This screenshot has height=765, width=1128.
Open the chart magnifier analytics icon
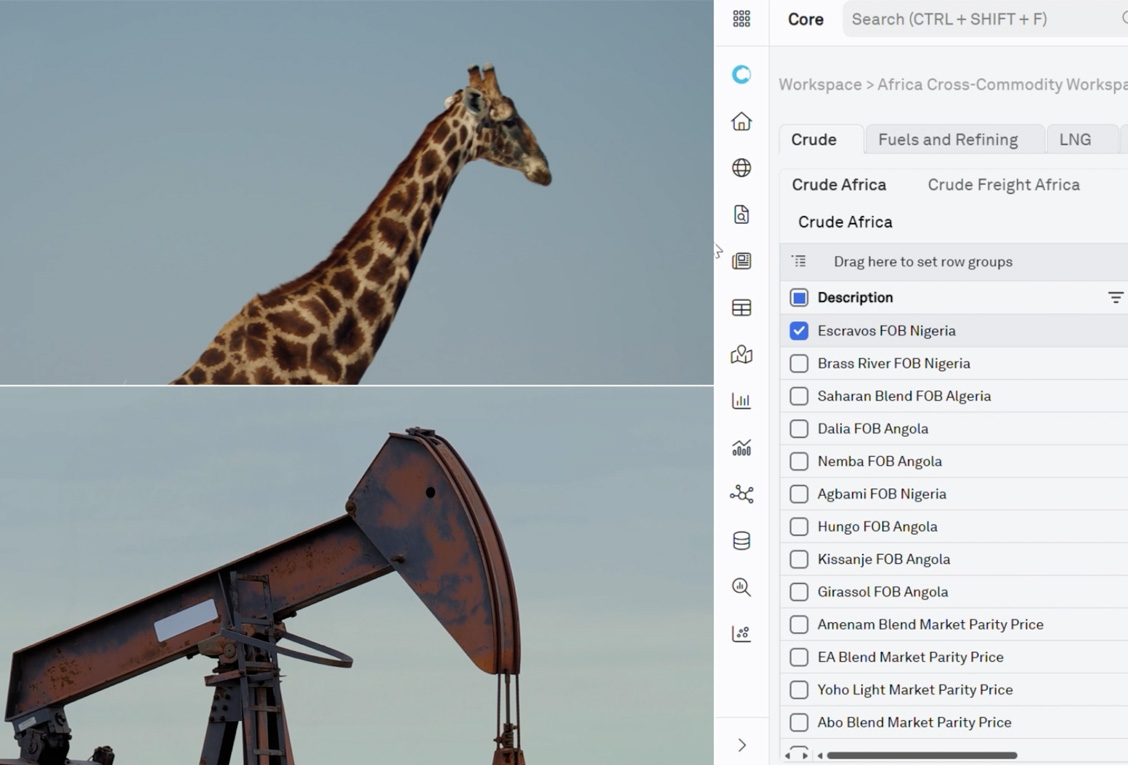[742, 587]
